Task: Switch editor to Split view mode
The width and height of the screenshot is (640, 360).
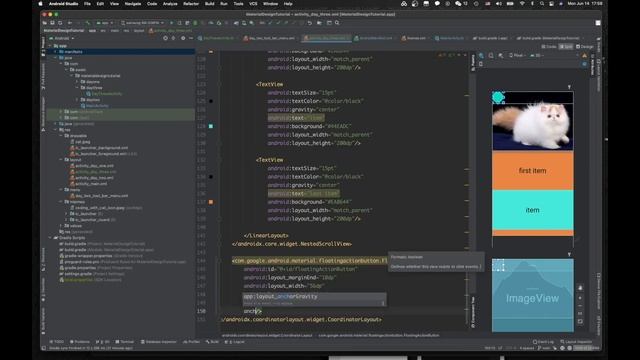Action: [x=566, y=47]
